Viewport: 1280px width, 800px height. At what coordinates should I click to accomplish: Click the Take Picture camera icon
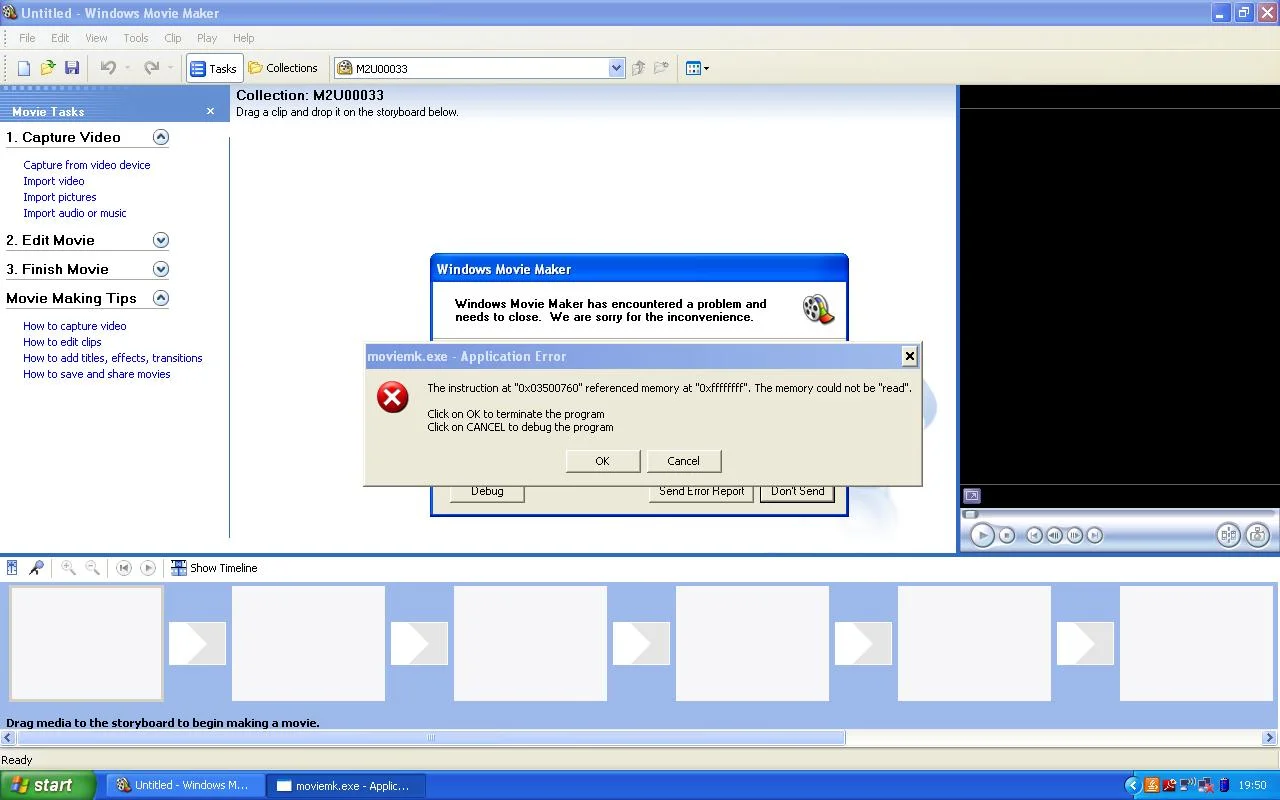pyautogui.click(x=1258, y=535)
